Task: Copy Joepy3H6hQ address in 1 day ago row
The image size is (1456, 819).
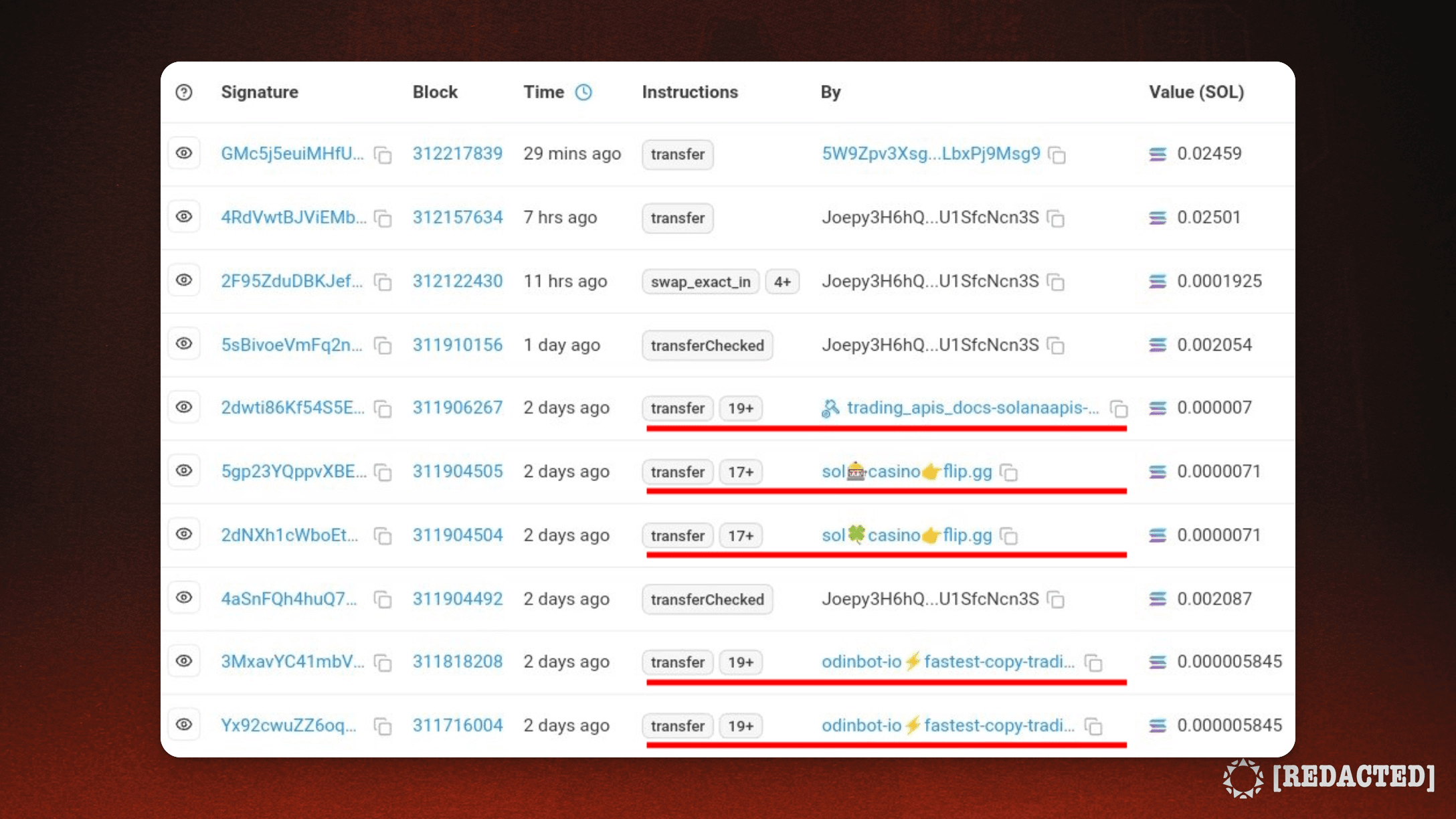Action: [1056, 346]
